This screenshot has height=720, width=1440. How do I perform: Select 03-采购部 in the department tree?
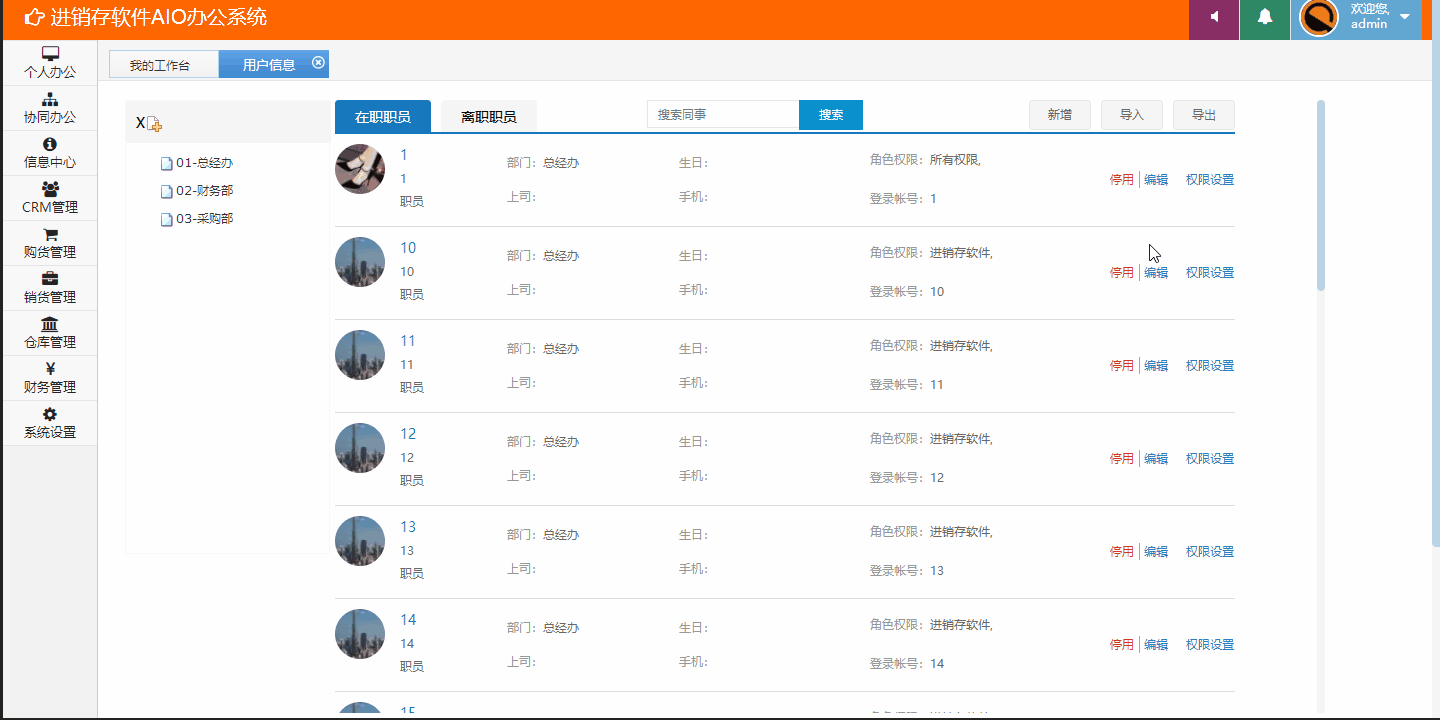click(204, 219)
